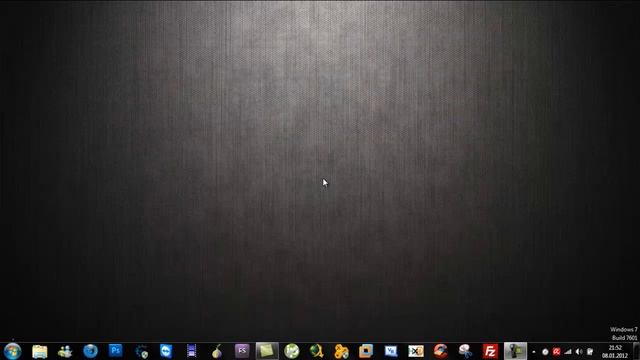Open the Action Center flag icon

590,352
